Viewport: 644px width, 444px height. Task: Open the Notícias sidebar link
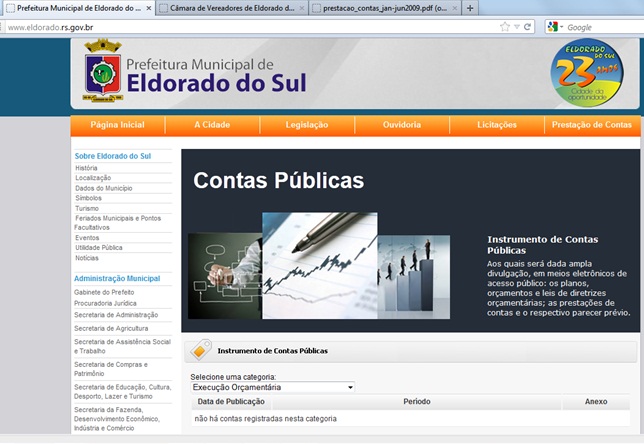(x=87, y=258)
